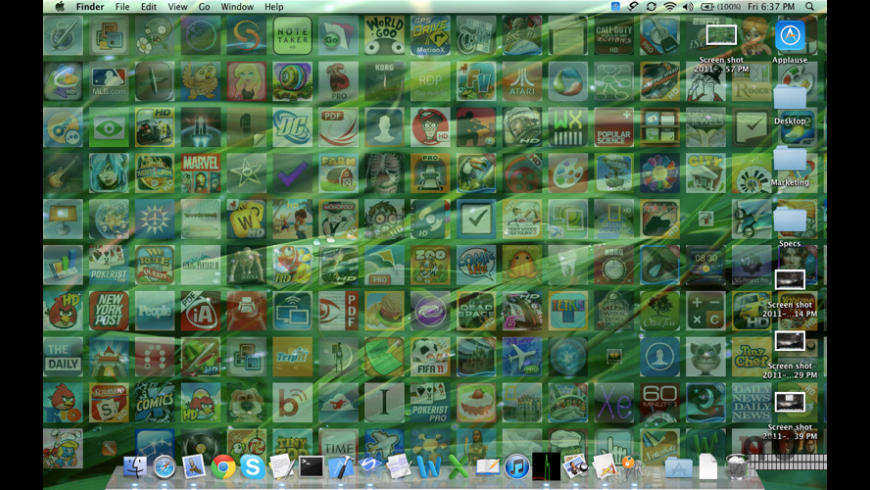The height and width of the screenshot is (490, 870).
Task: Click the clock showing Fri 6:37 PM
Action: (x=771, y=7)
